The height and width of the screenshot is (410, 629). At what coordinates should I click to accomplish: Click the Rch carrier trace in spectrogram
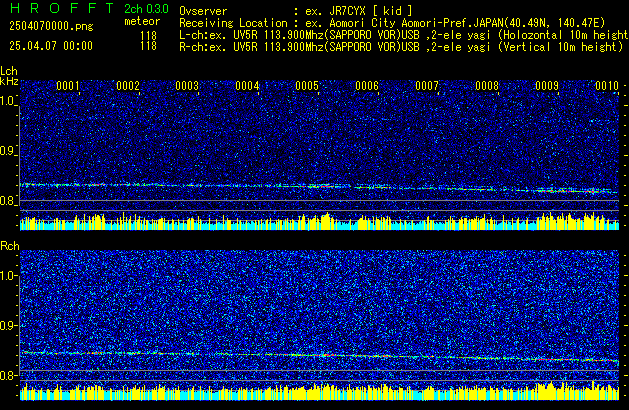click(319, 356)
